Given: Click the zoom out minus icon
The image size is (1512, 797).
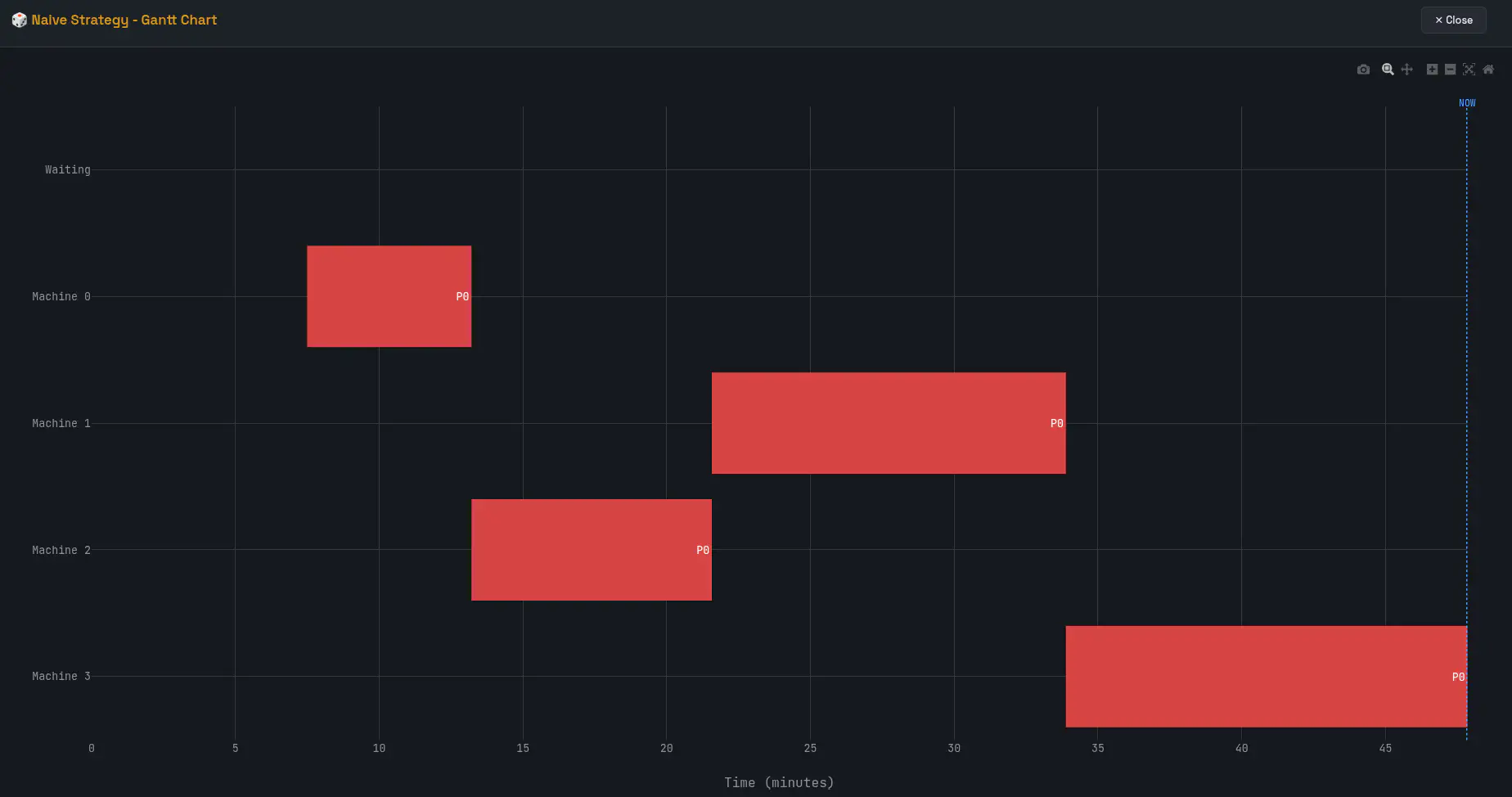Looking at the screenshot, I should click(x=1450, y=70).
